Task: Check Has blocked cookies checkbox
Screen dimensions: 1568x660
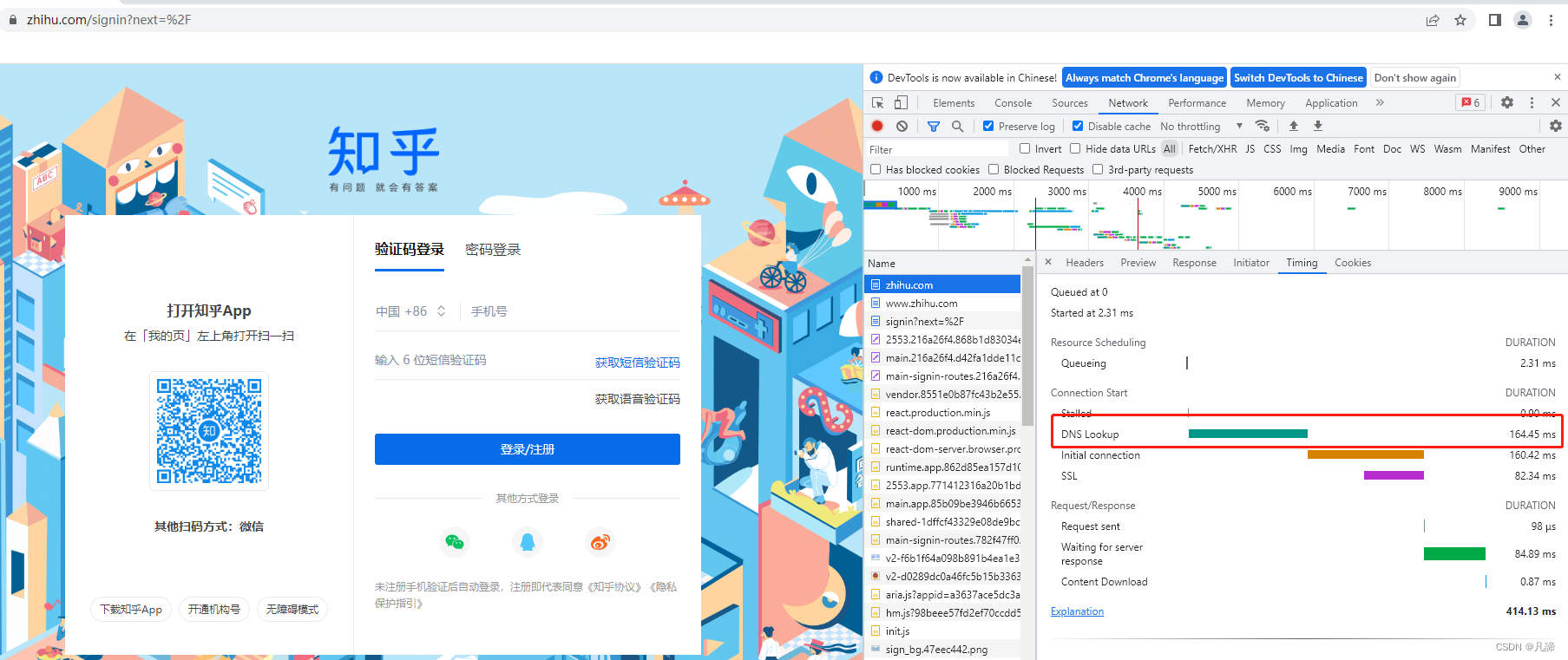Action: coord(876,169)
